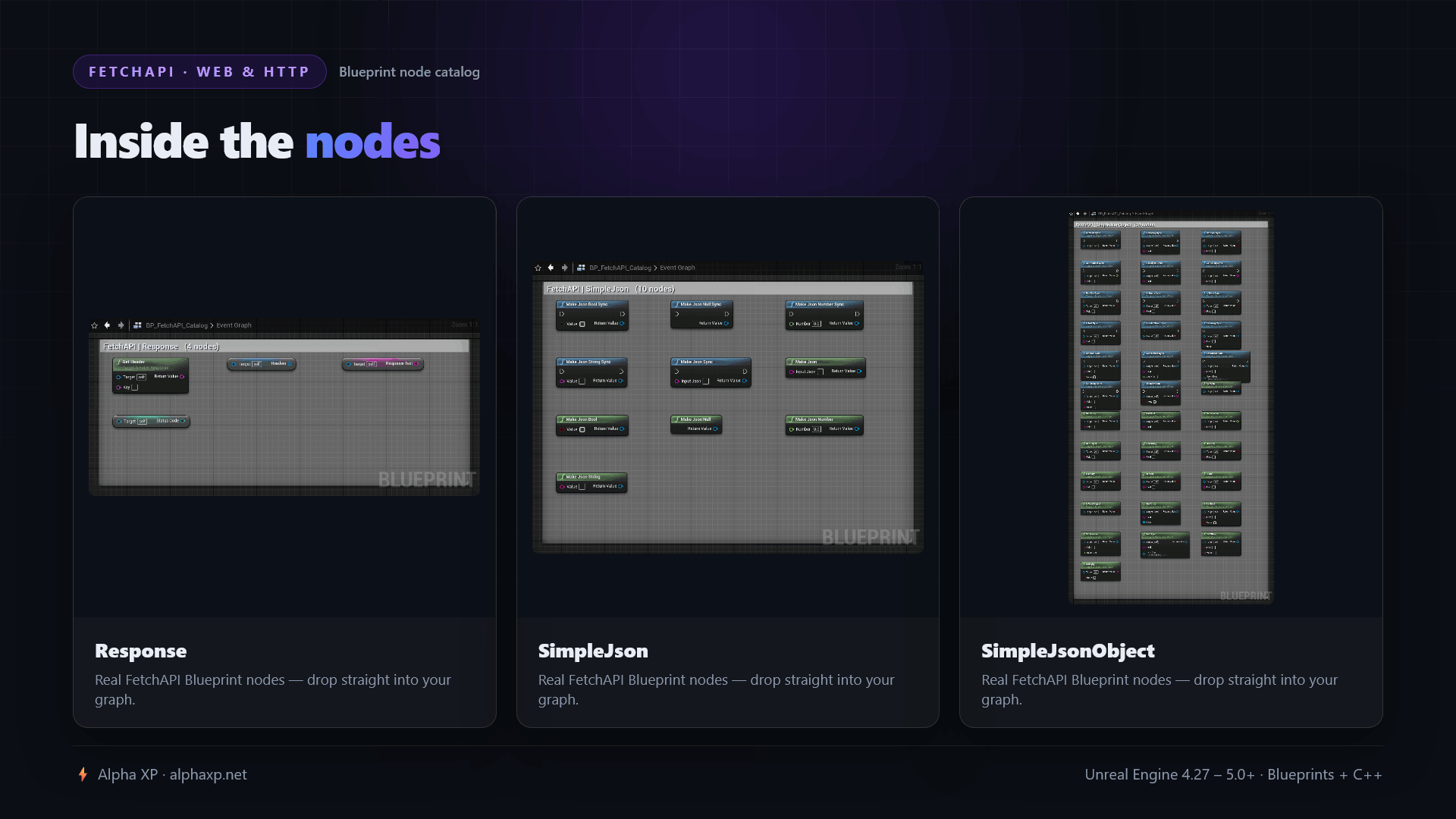Open the SimpleJsonObject blueprint graph thumbnail

tap(1171, 406)
